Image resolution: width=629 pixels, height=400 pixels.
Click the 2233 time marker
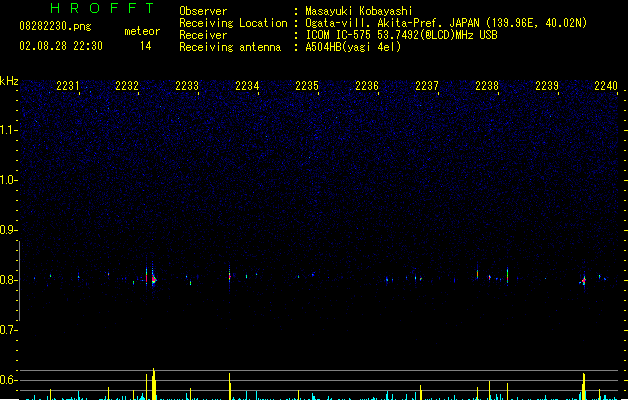coord(187,86)
